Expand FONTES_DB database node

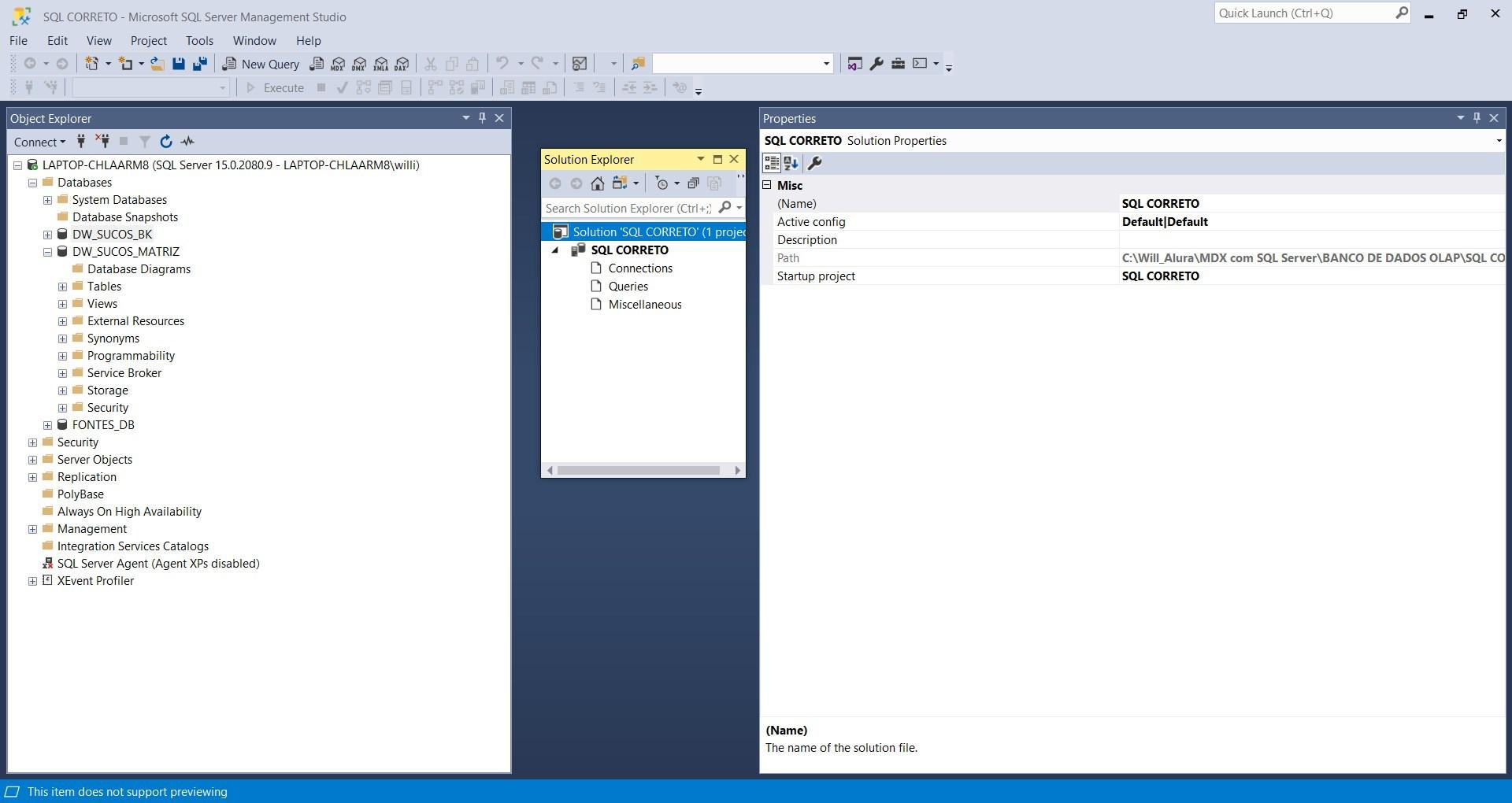[x=47, y=425]
